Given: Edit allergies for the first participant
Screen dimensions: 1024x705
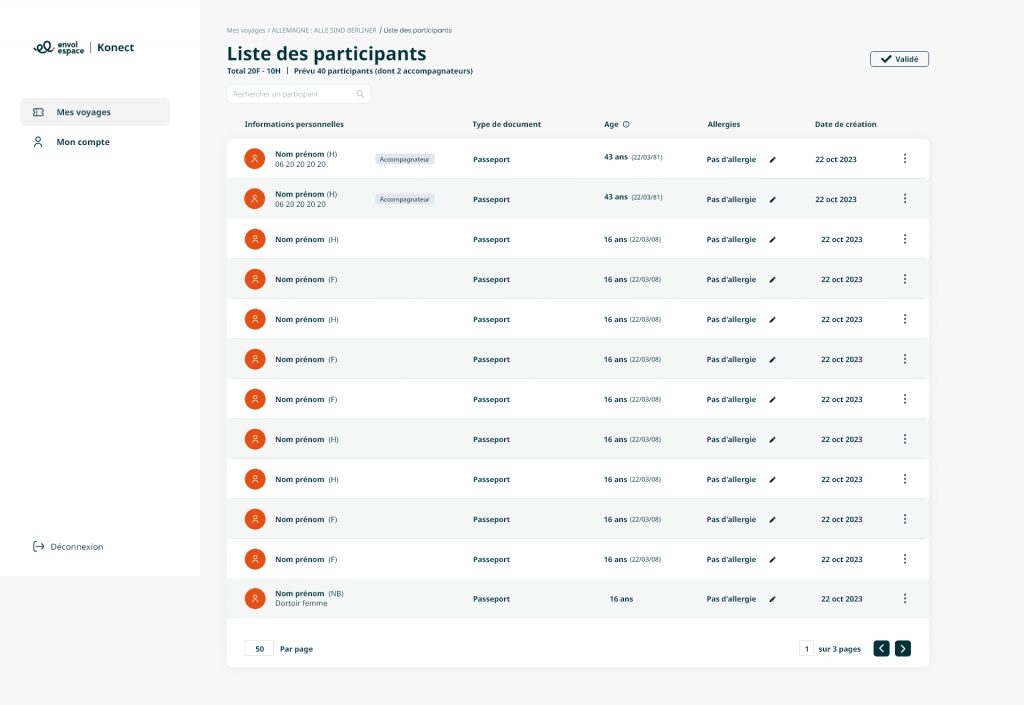Looking at the screenshot, I should (771, 159).
